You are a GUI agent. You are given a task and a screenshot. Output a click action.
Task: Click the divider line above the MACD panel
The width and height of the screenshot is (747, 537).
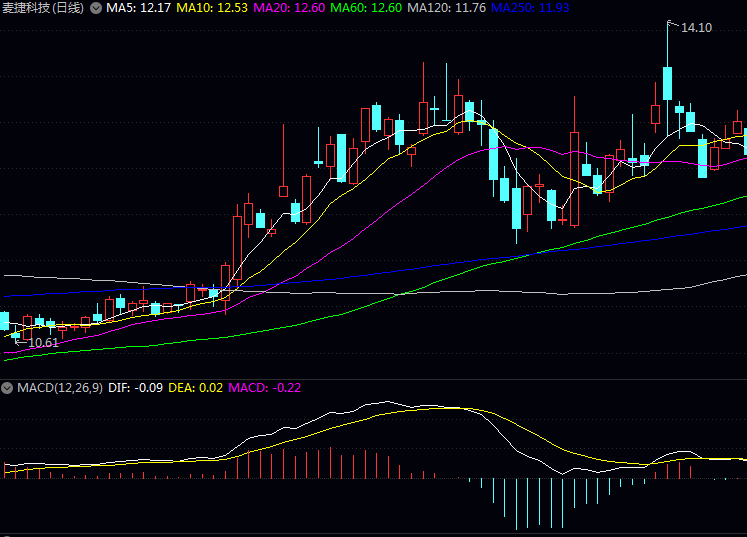tap(373, 378)
